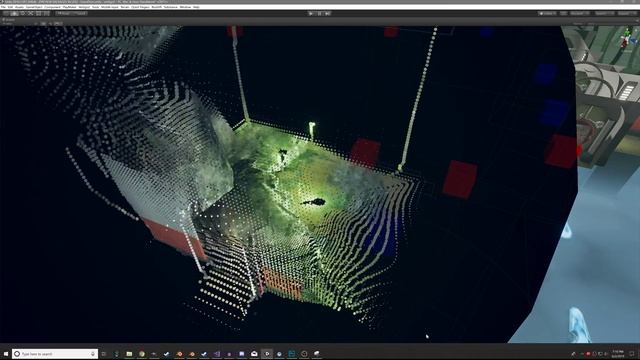The width and height of the screenshot is (640, 360).
Task: Open Task View on taskbar
Action: (104, 354)
